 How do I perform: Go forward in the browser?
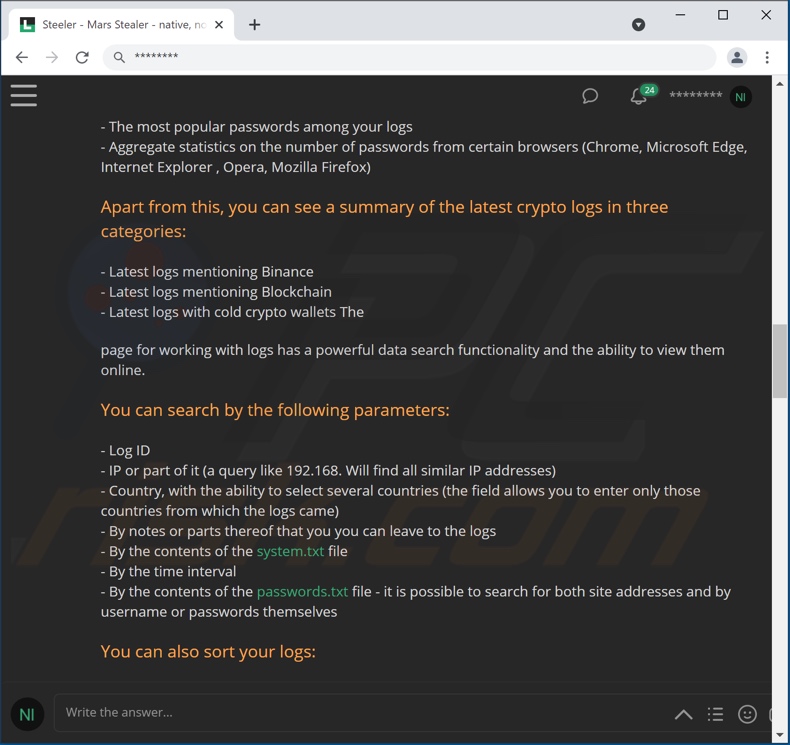pyautogui.click(x=52, y=57)
